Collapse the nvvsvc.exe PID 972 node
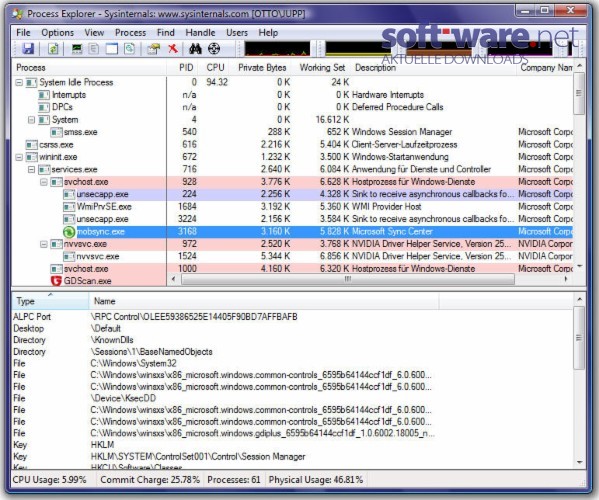 point(44,244)
